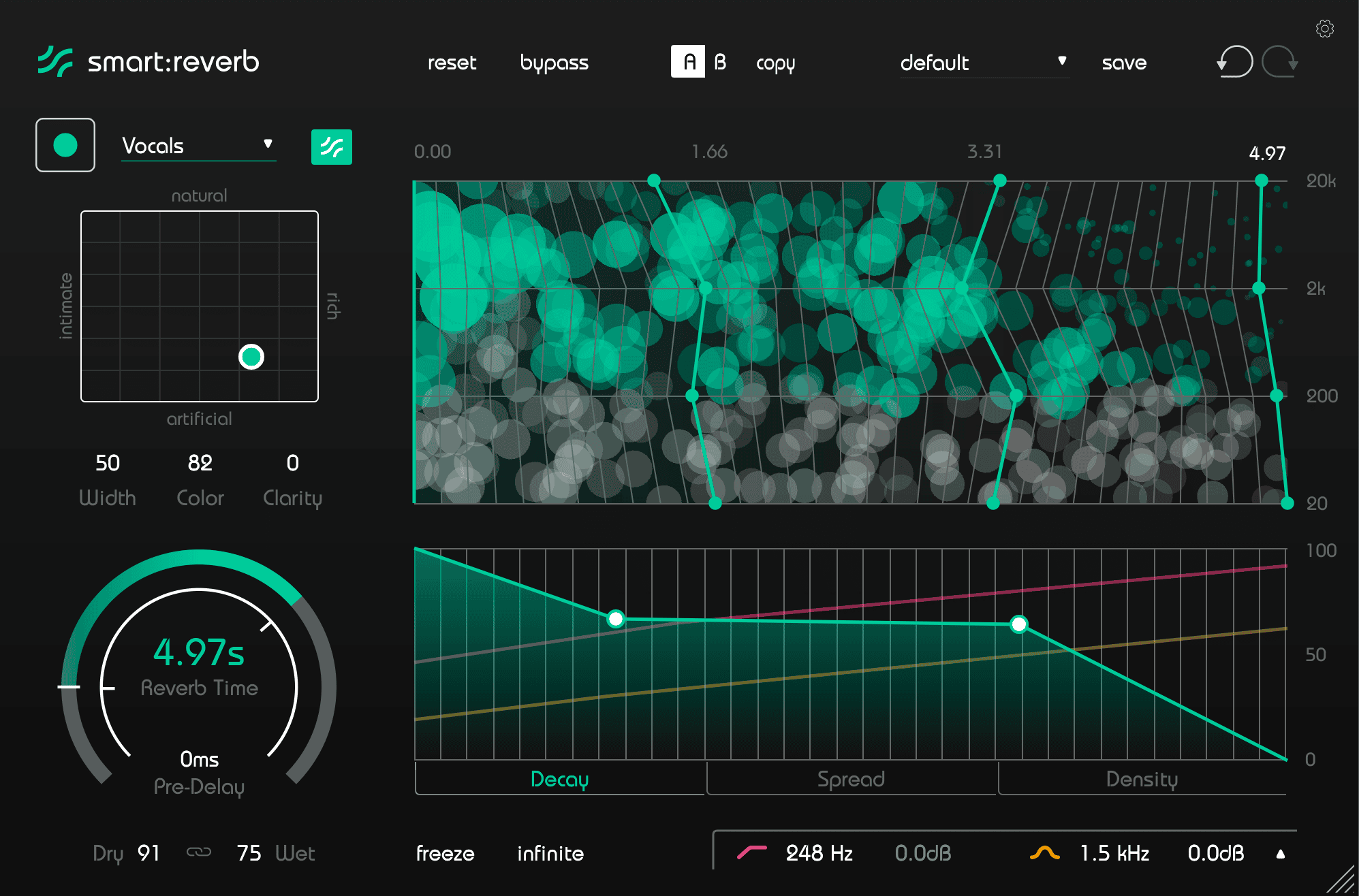This screenshot has width=1359, height=896.
Task: Click the first decay curve node
Action: tap(616, 618)
